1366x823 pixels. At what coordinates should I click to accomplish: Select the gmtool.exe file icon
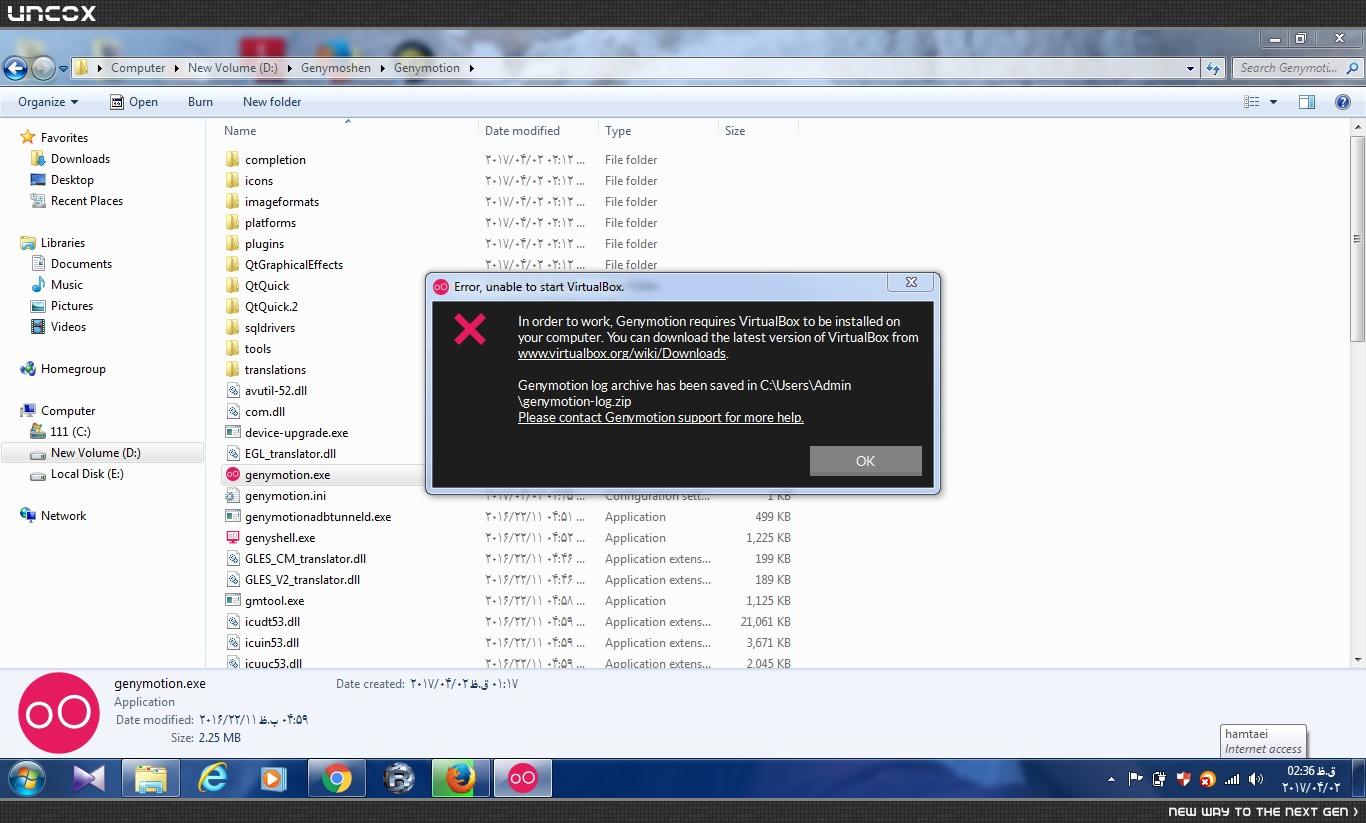tap(232, 601)
